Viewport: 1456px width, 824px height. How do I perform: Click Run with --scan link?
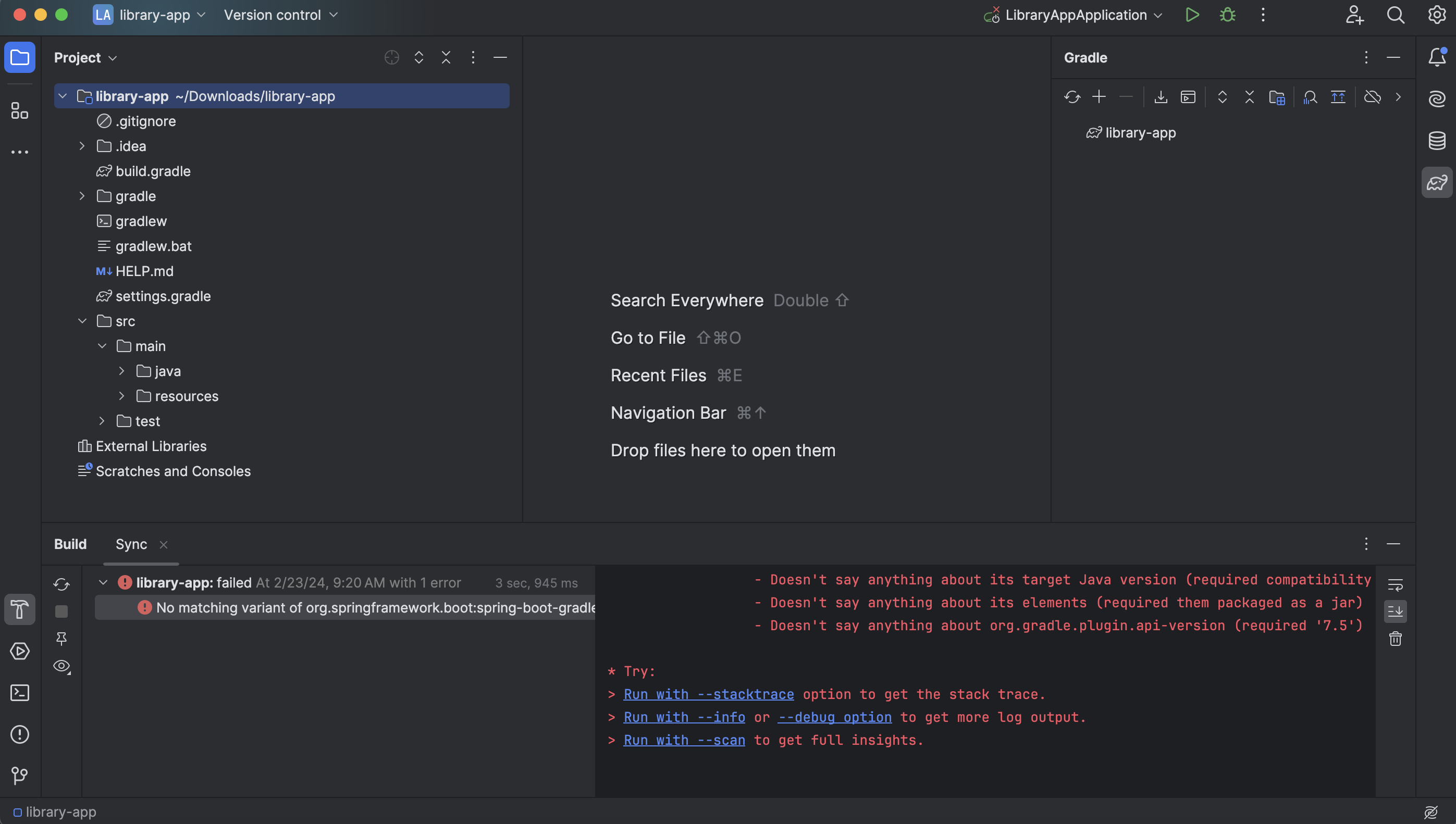point(684,740)
